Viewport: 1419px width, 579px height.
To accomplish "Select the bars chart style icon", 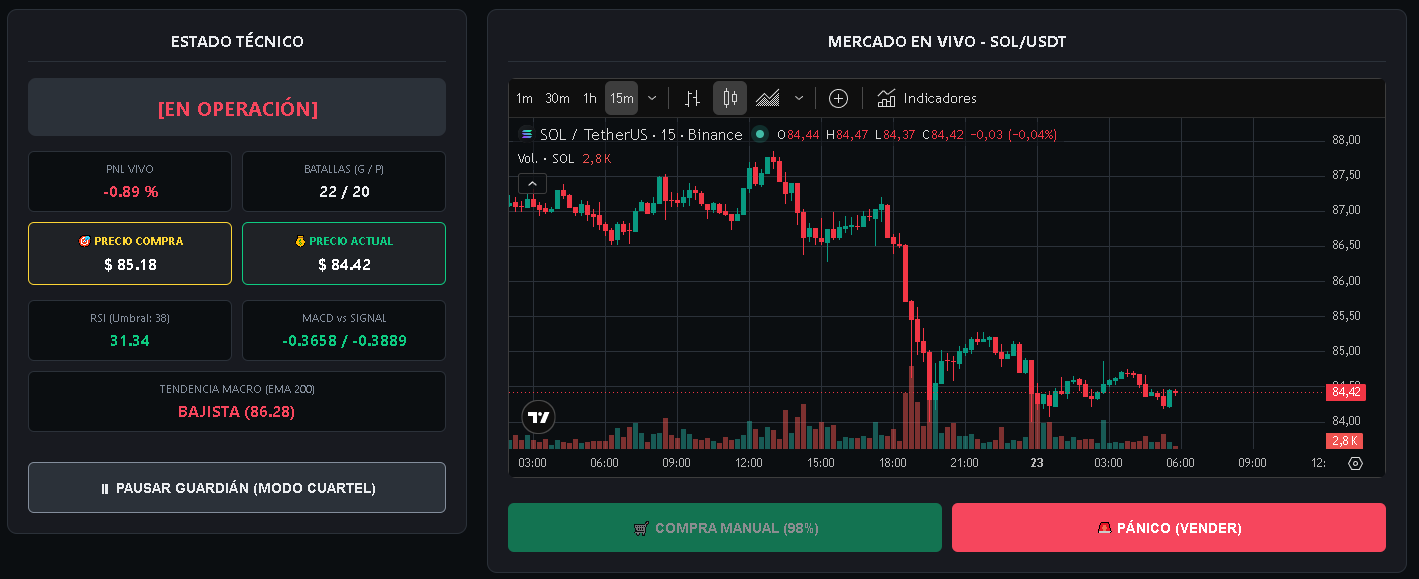I will 692,98.
